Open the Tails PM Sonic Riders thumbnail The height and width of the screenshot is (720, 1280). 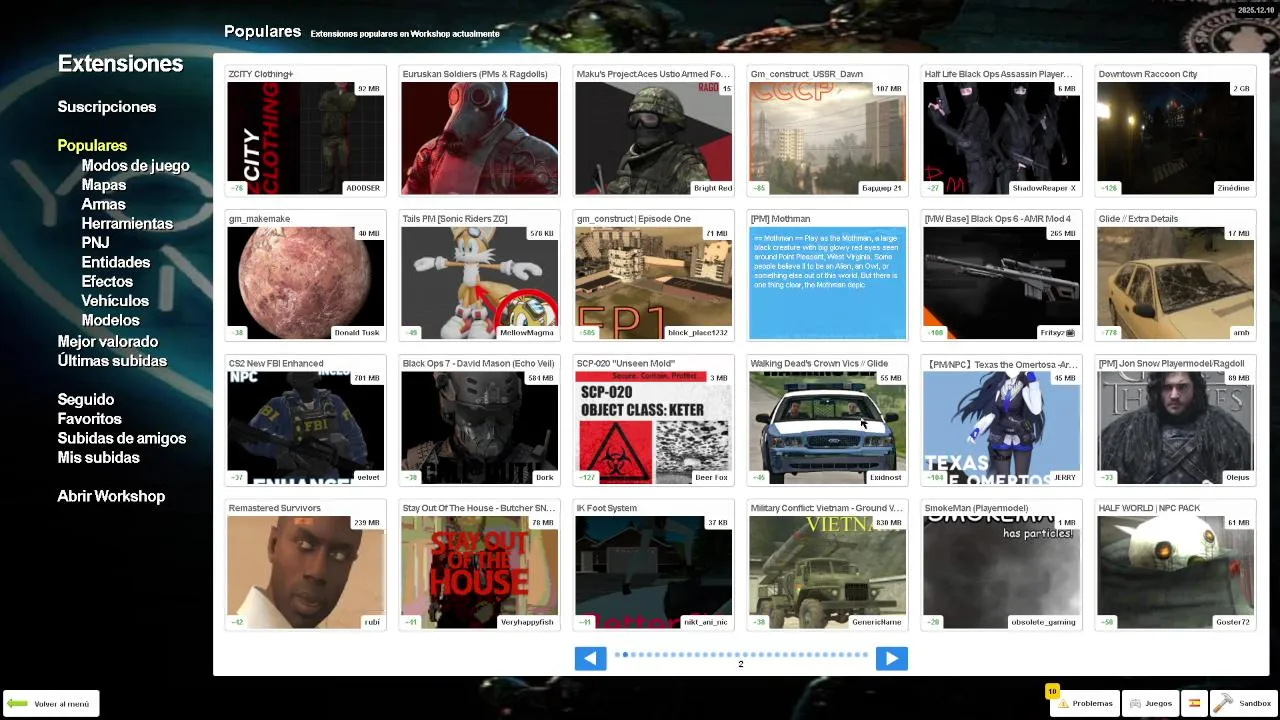click(x=479, y=283)
